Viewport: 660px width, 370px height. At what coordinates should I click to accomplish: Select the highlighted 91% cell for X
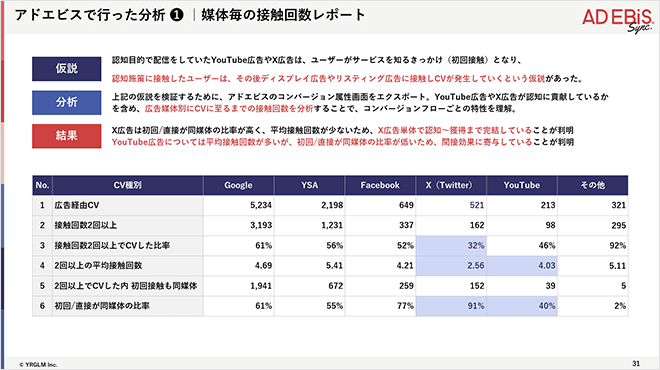tap(451, 306)
